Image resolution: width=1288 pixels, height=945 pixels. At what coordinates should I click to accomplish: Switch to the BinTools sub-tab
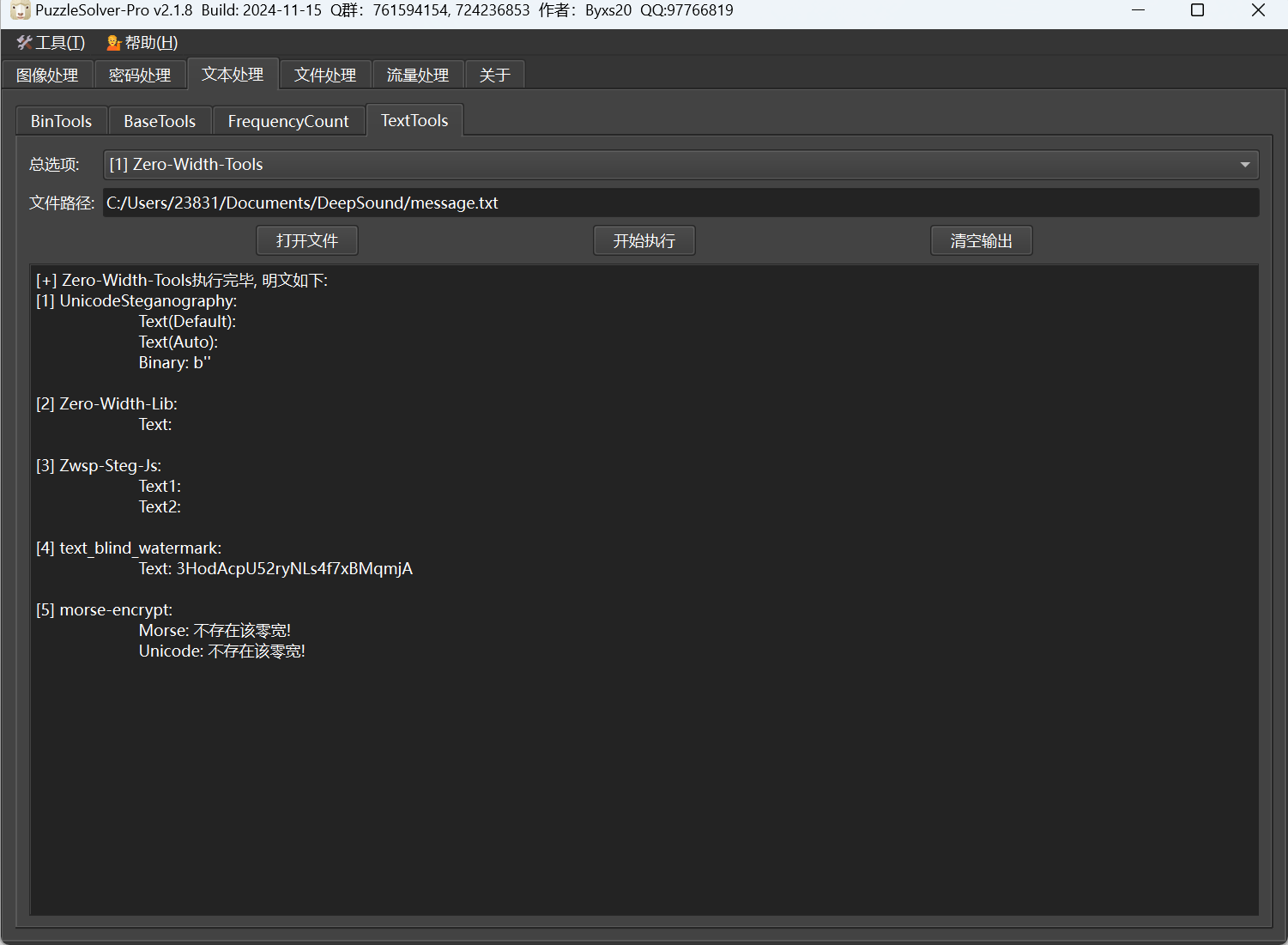pos(61,121)
